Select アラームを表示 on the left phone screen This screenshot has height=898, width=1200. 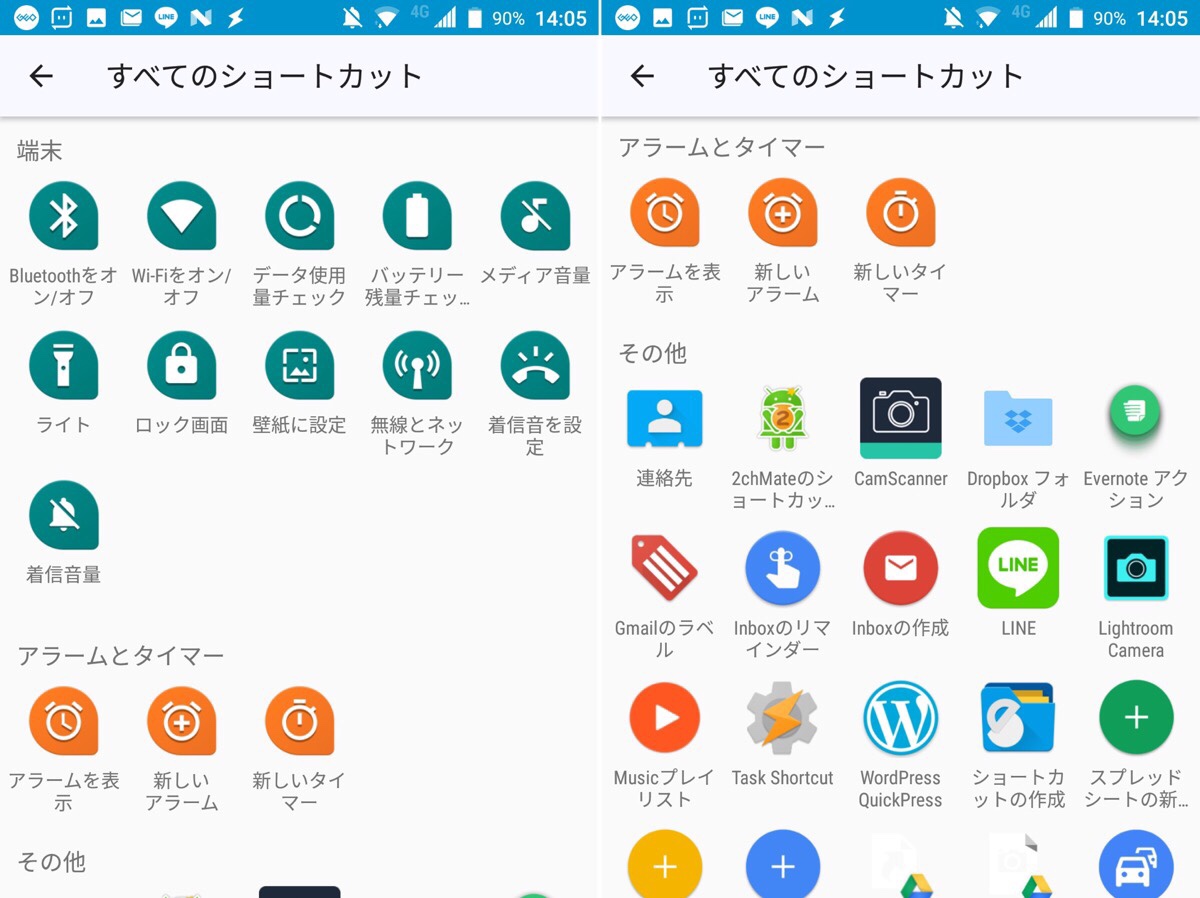point(64,720)
